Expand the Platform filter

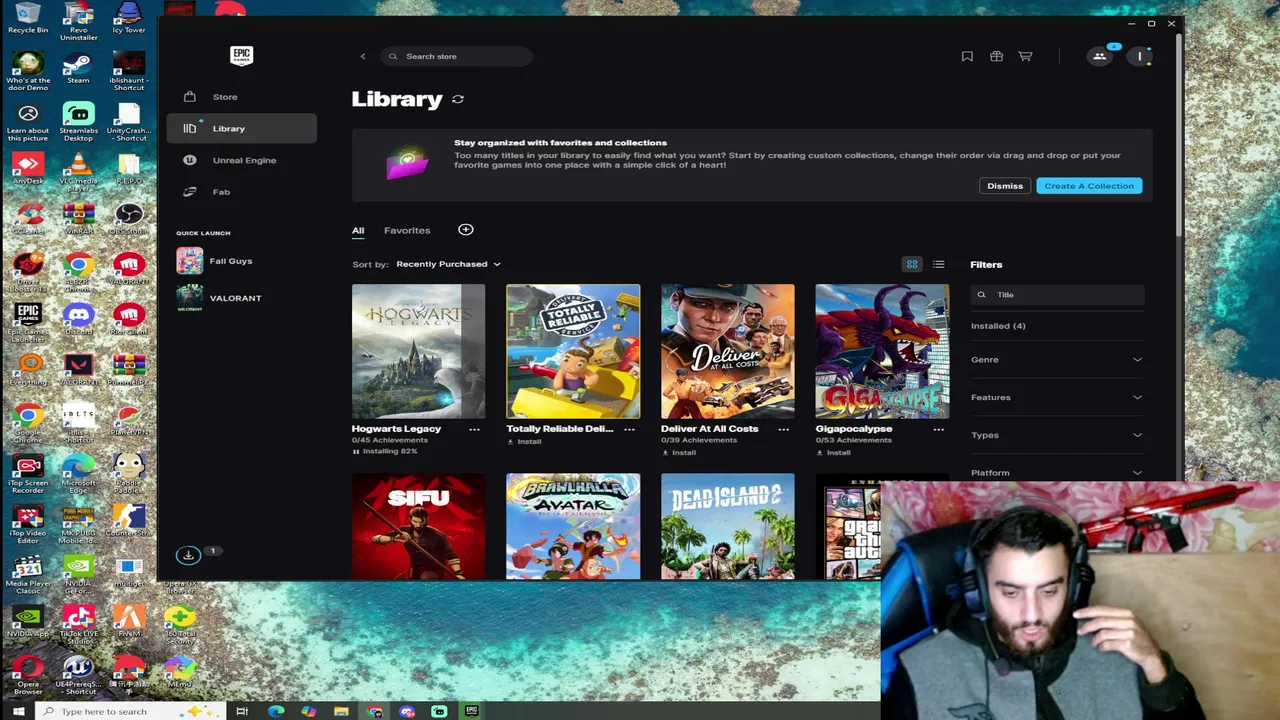pyautogui.click(x=1057, y=472)
